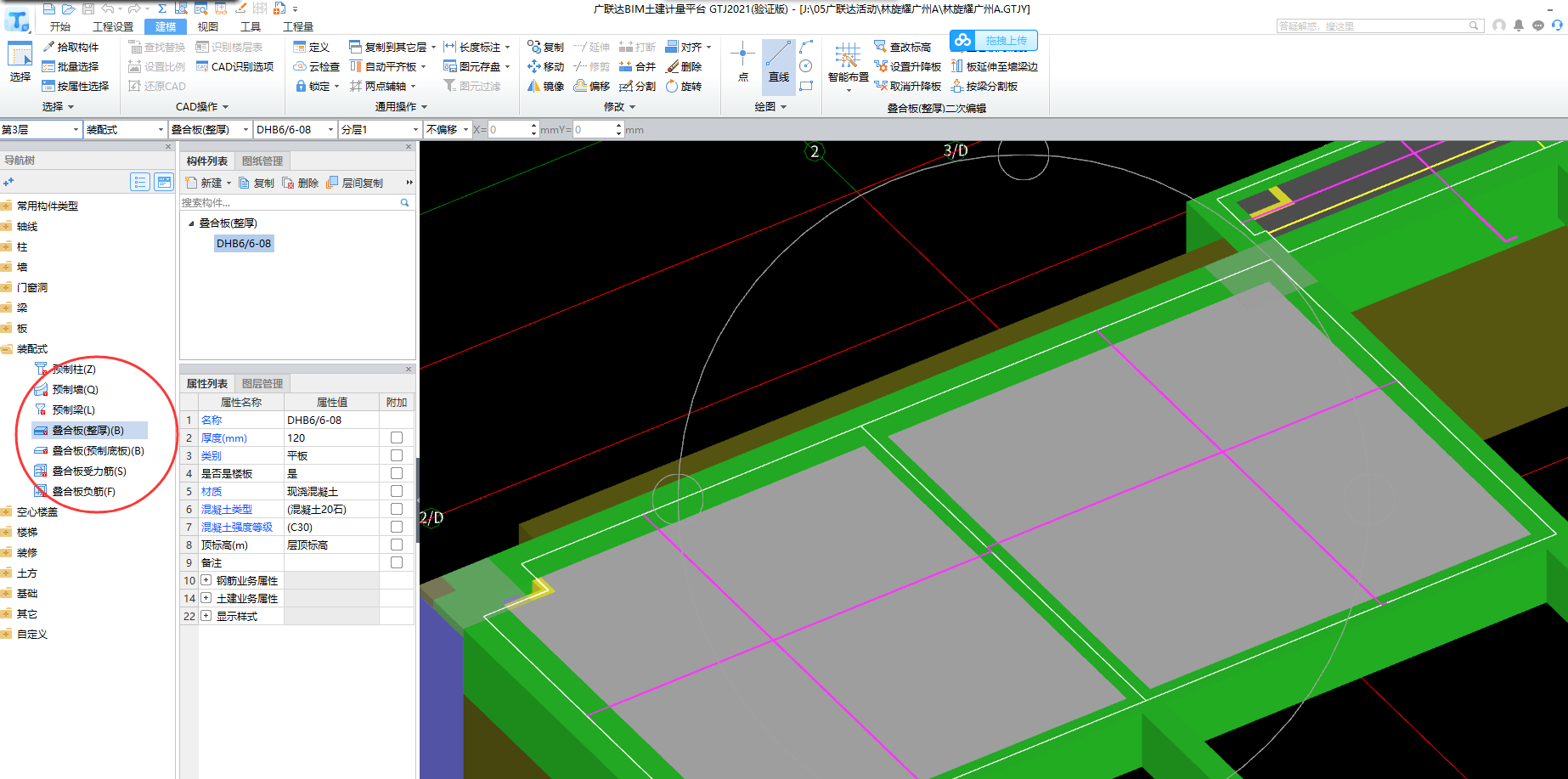1568x779 pixels.
Task: Tick the 厚度(mm) attach checkbox
Action: coord(397,437)
